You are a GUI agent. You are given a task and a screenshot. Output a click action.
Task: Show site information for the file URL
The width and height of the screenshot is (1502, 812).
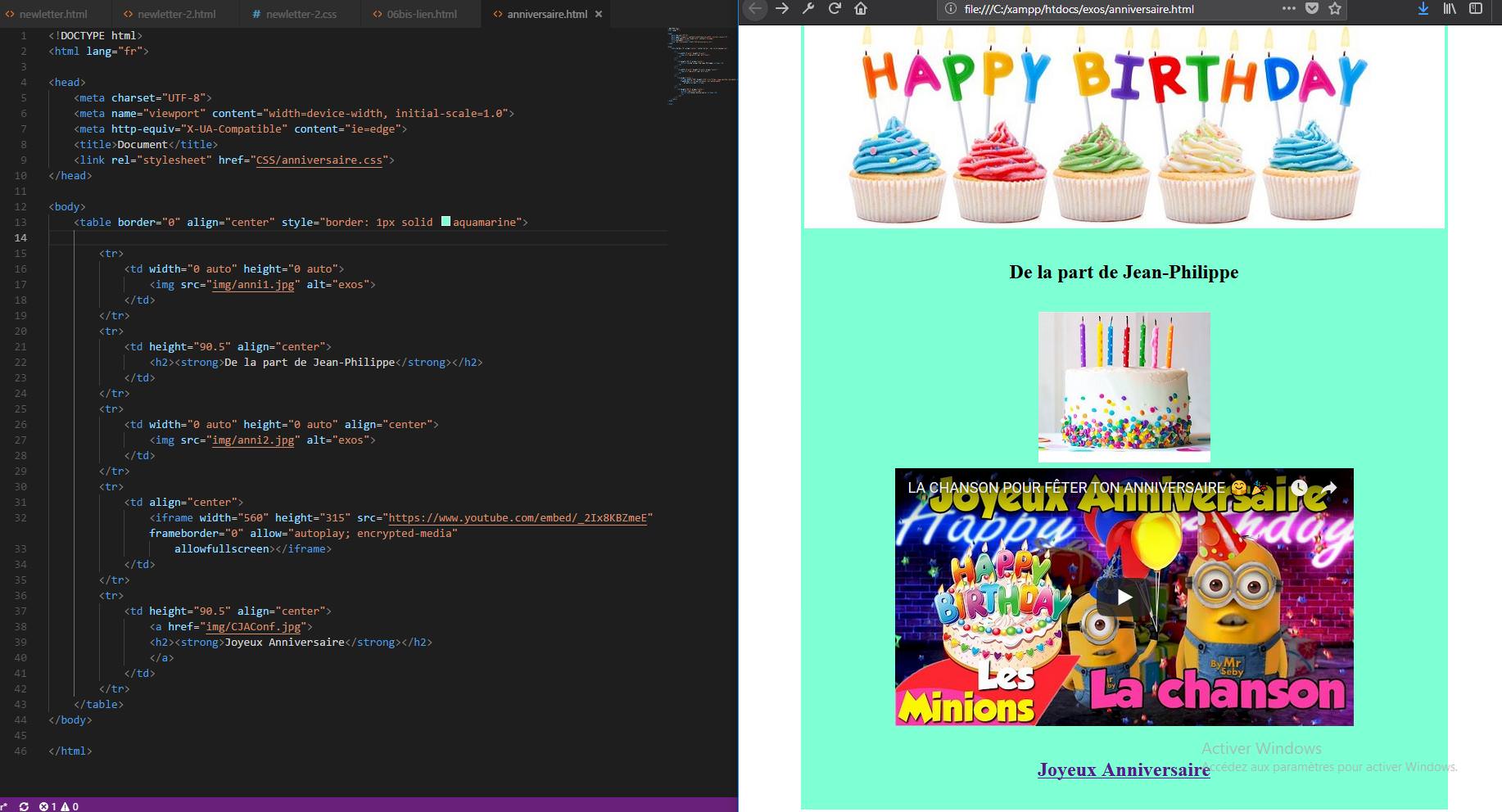coord(950,9)
